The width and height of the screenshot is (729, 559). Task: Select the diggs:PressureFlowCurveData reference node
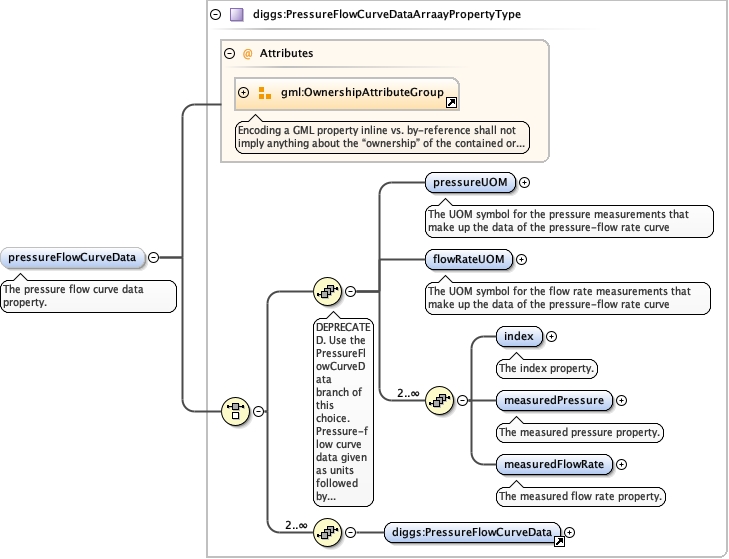[x=472, y=532]
